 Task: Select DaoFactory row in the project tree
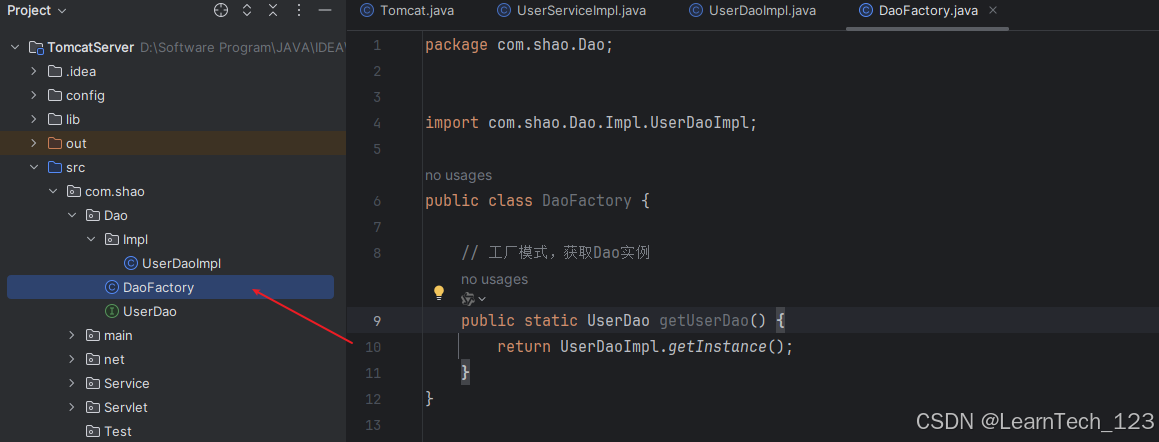coord(171,288)
